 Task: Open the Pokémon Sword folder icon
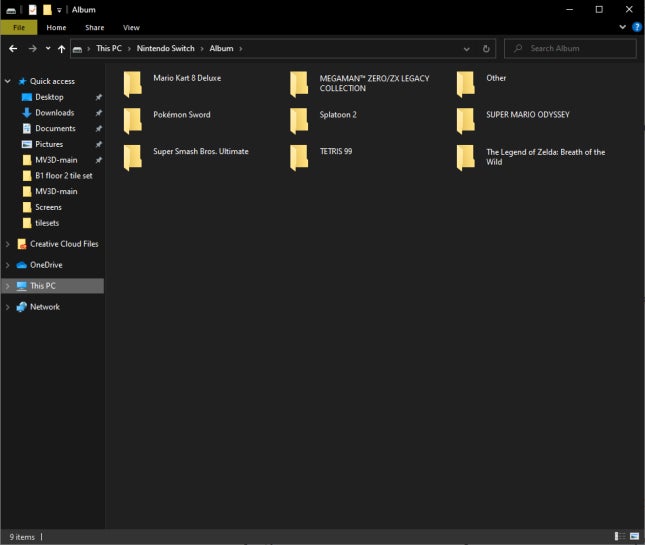[132, 121]
